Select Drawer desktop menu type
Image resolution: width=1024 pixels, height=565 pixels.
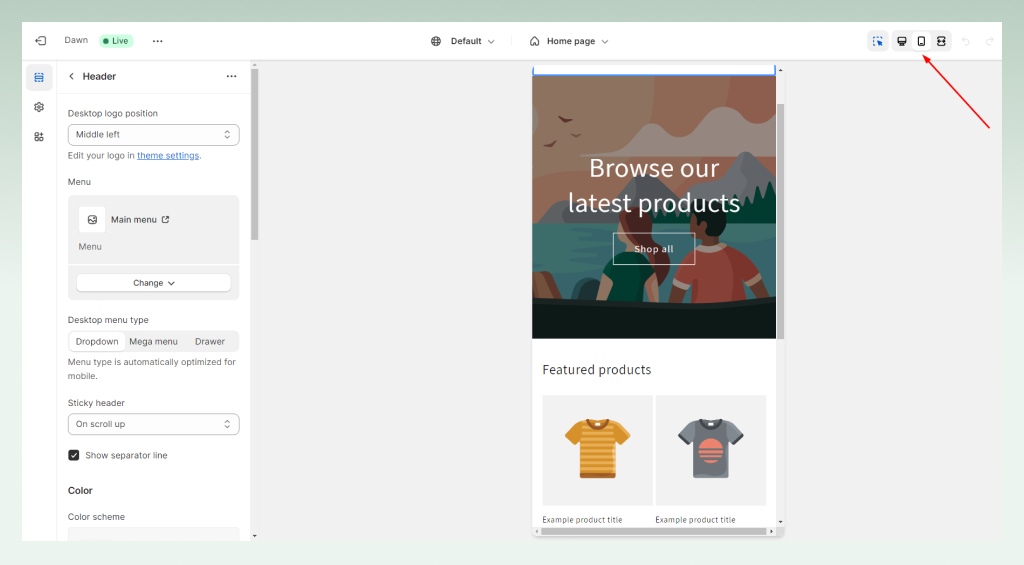pos(210,342)
